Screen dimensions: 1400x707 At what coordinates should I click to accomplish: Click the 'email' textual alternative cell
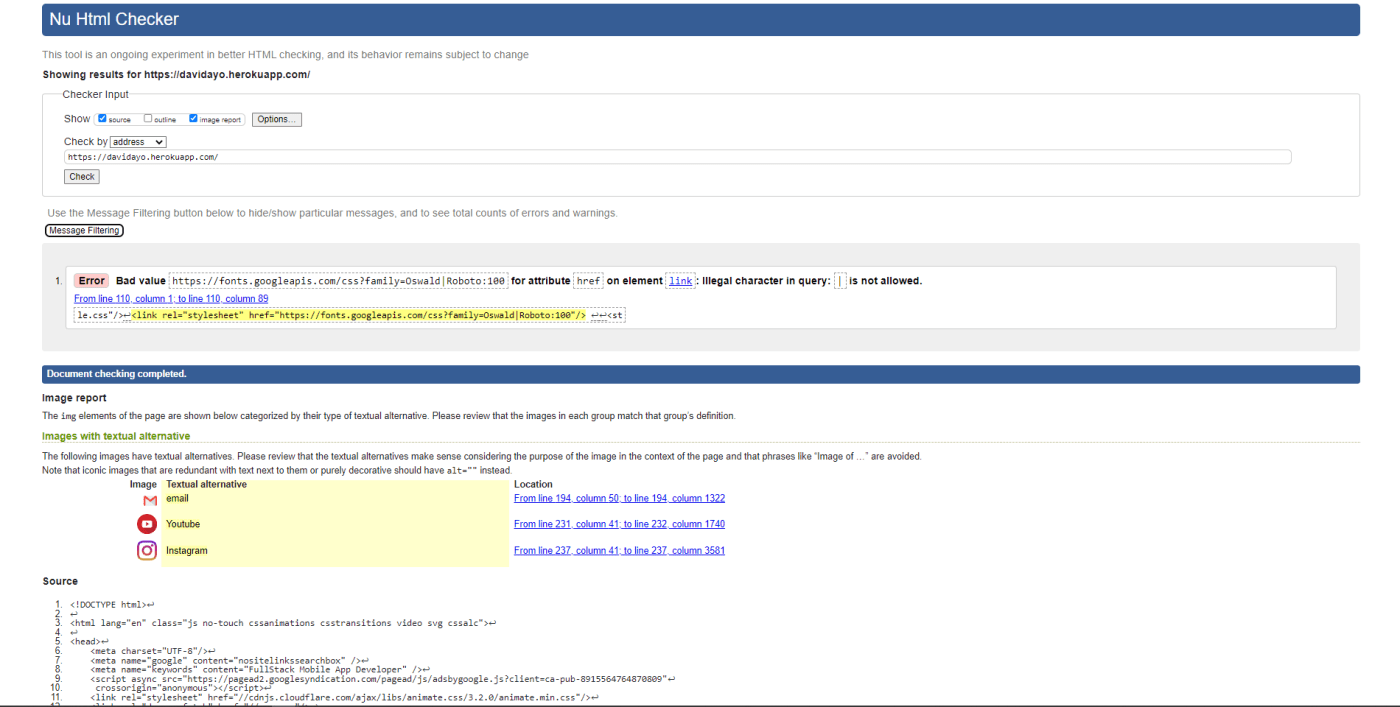tap(336, 498)
